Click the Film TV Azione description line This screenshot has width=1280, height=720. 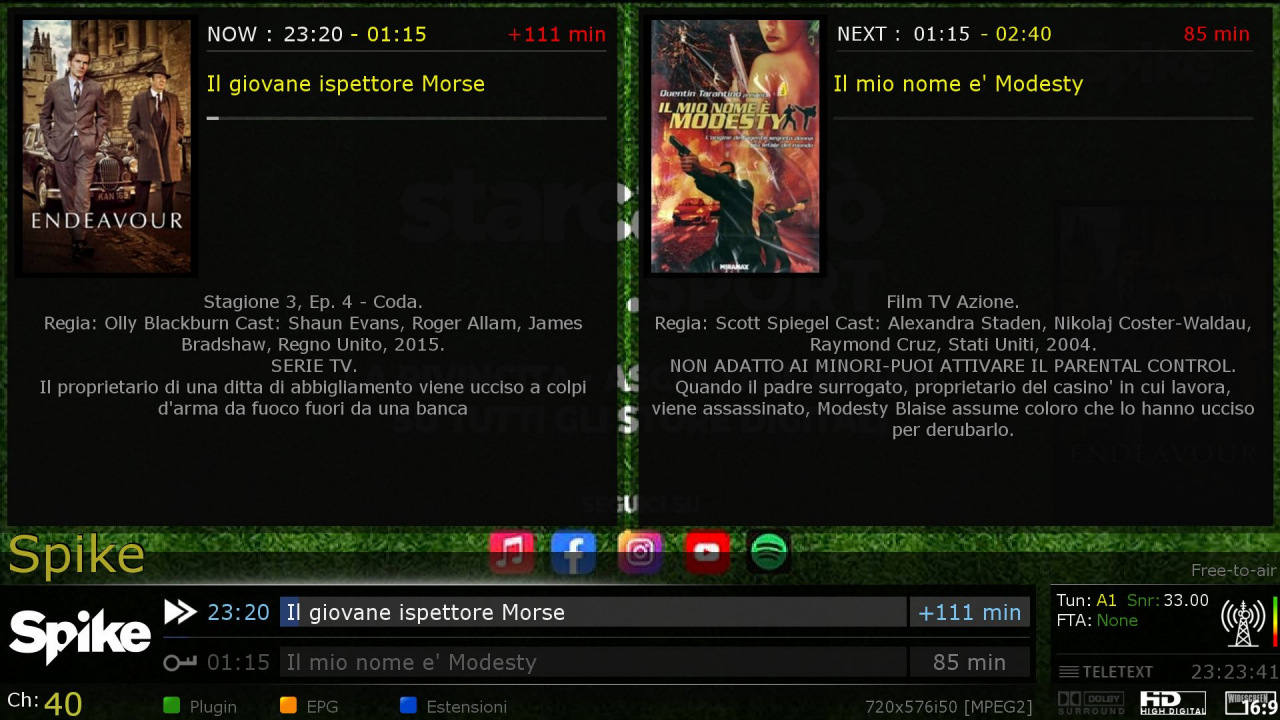click(952, 301)
